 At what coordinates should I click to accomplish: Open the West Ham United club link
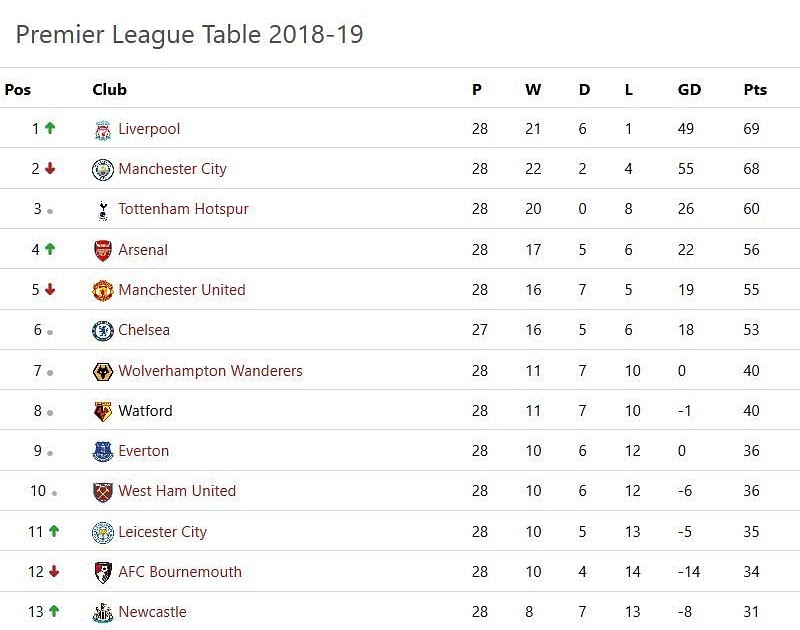click(x=177, y=491)
